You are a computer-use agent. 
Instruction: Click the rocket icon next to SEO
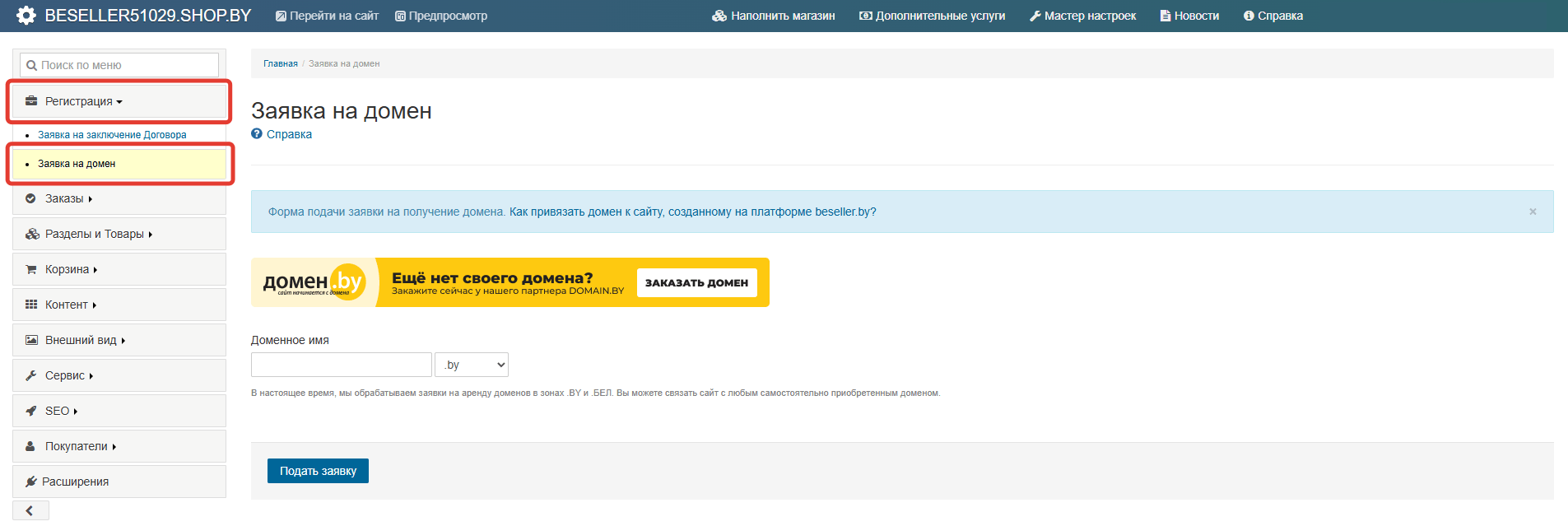click(31, 411)
